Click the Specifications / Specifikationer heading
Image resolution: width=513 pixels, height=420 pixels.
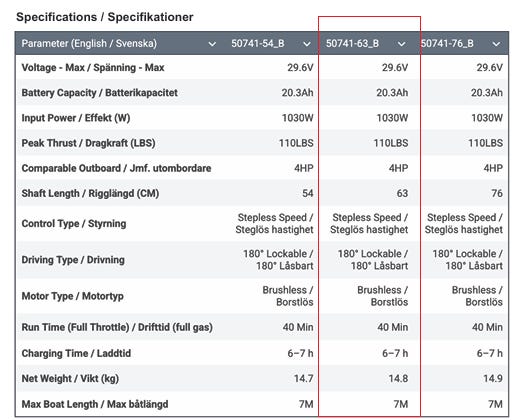pyautogui.click(x=105, y=17)
